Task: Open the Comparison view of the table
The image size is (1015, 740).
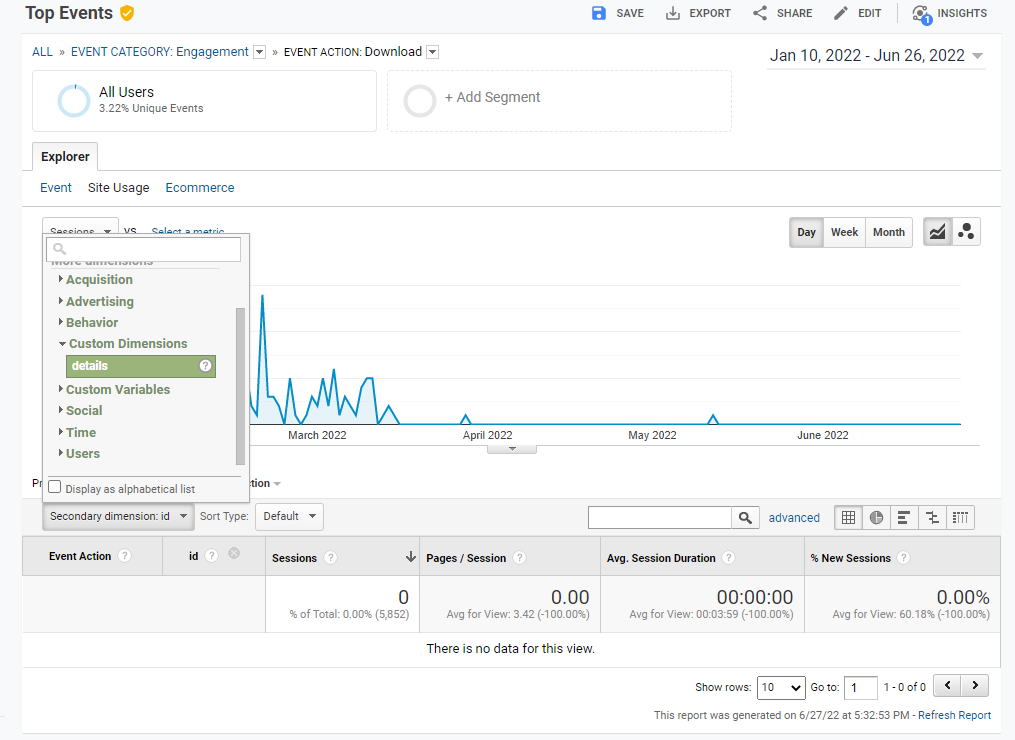Action: pos(931,517)
